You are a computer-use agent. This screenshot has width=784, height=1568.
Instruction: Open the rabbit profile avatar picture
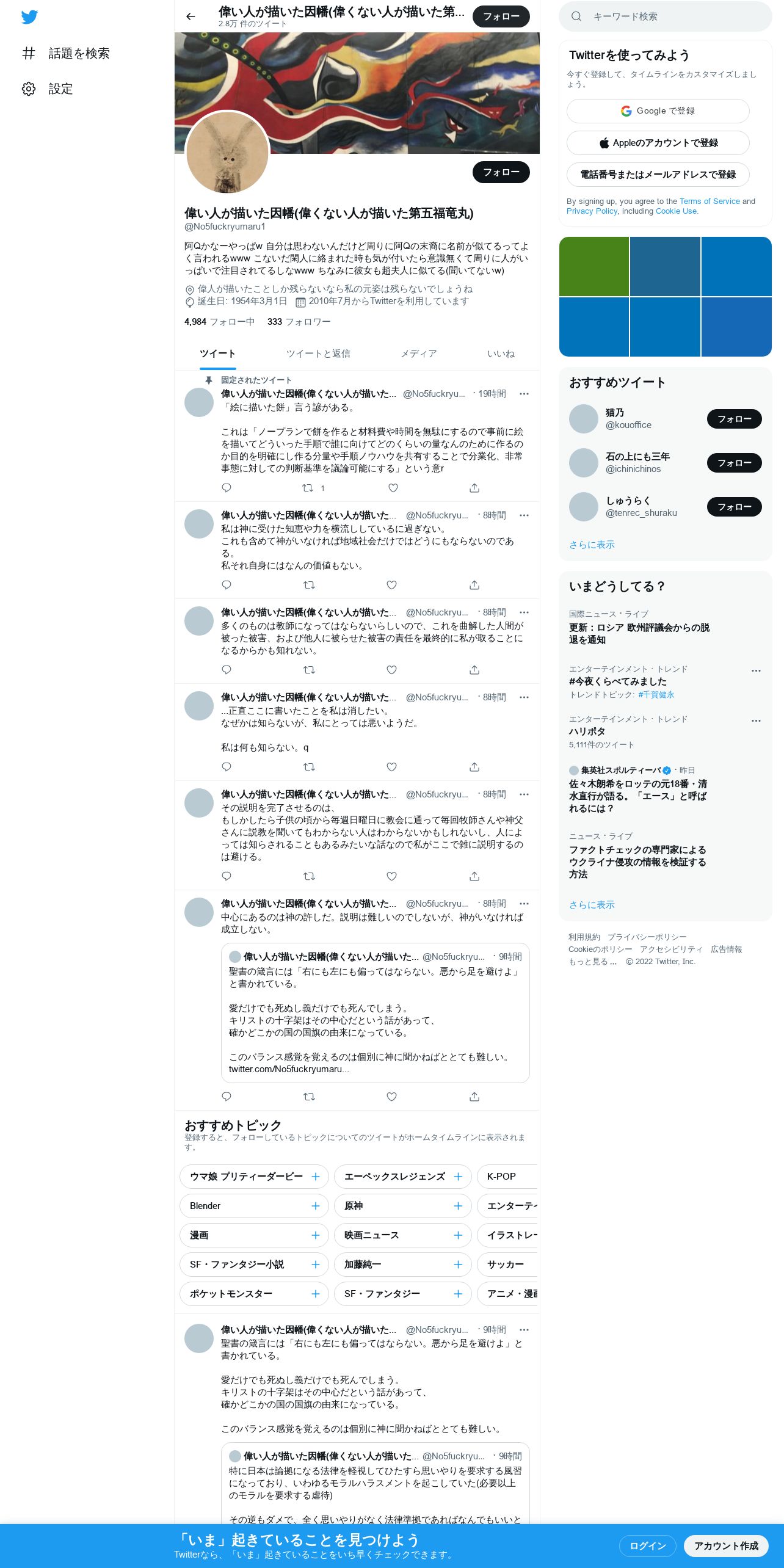pyautogui.click(x=227, y=153)
